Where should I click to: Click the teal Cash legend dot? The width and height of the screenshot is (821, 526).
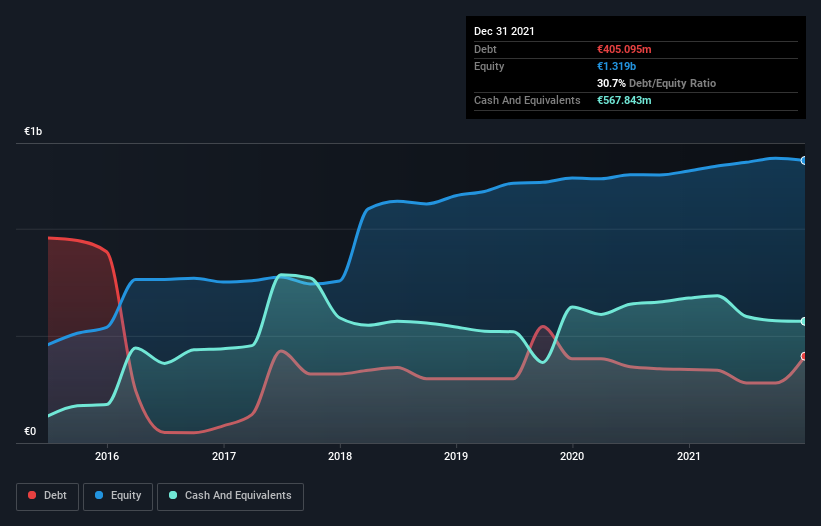coord(173,495)
